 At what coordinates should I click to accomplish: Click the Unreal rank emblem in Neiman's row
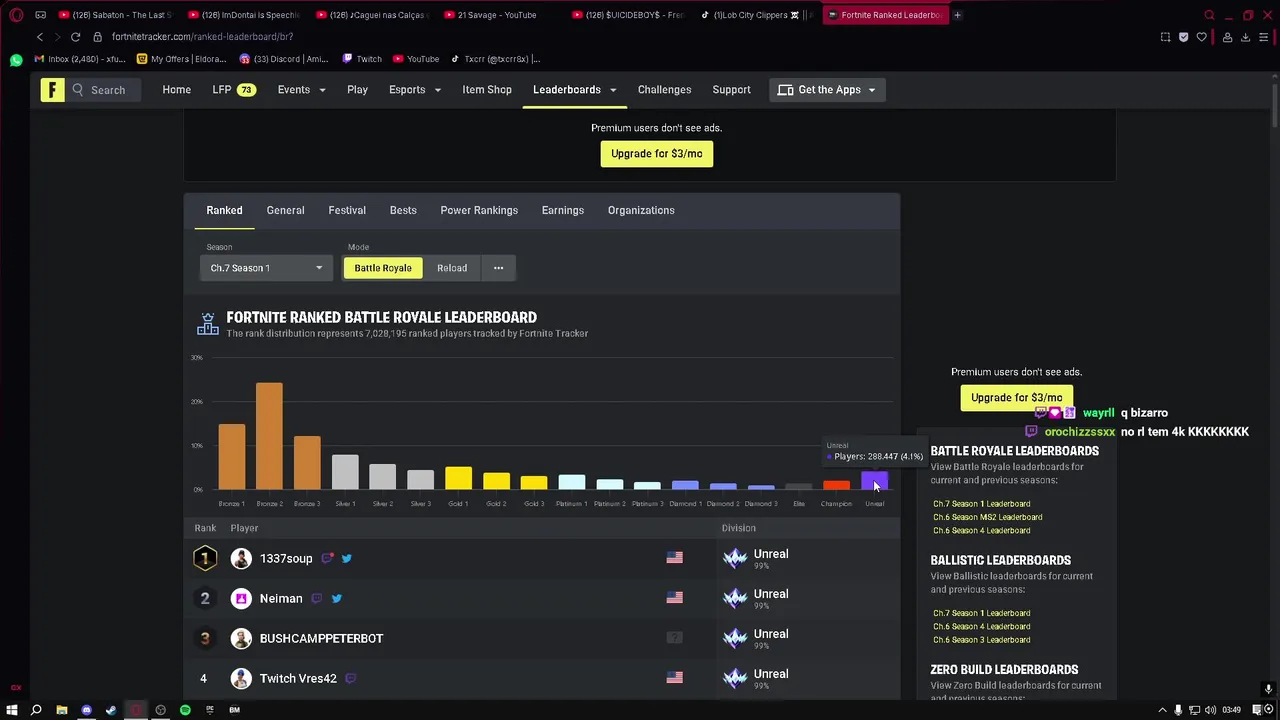735,599
